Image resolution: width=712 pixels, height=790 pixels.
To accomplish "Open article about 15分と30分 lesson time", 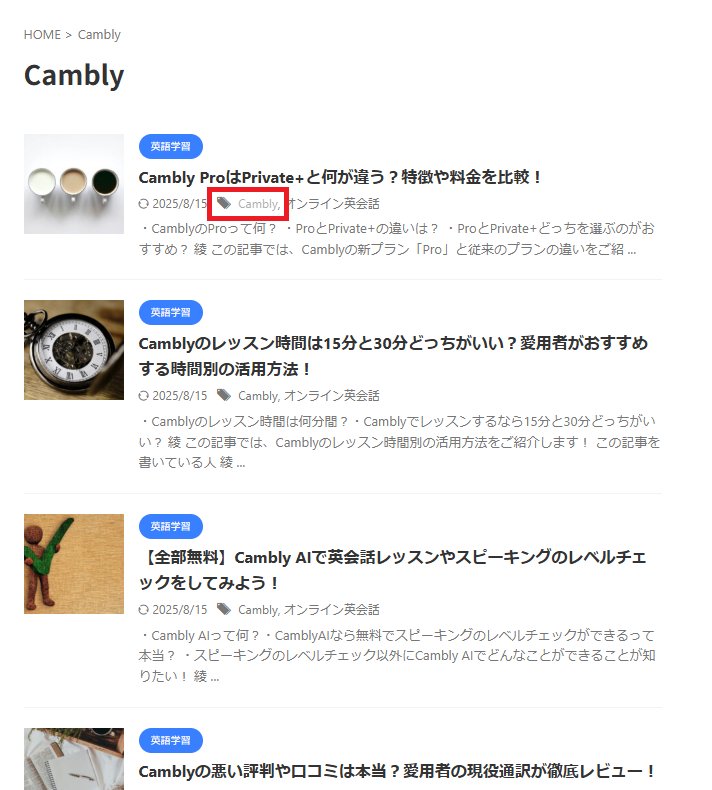I will 393,356.
